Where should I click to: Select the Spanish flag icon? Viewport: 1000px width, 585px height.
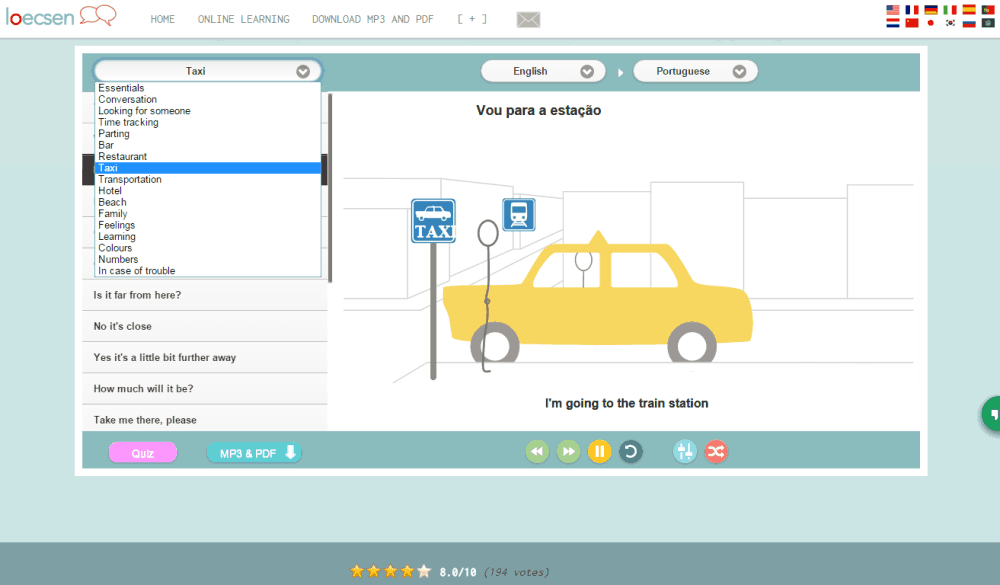969,10
